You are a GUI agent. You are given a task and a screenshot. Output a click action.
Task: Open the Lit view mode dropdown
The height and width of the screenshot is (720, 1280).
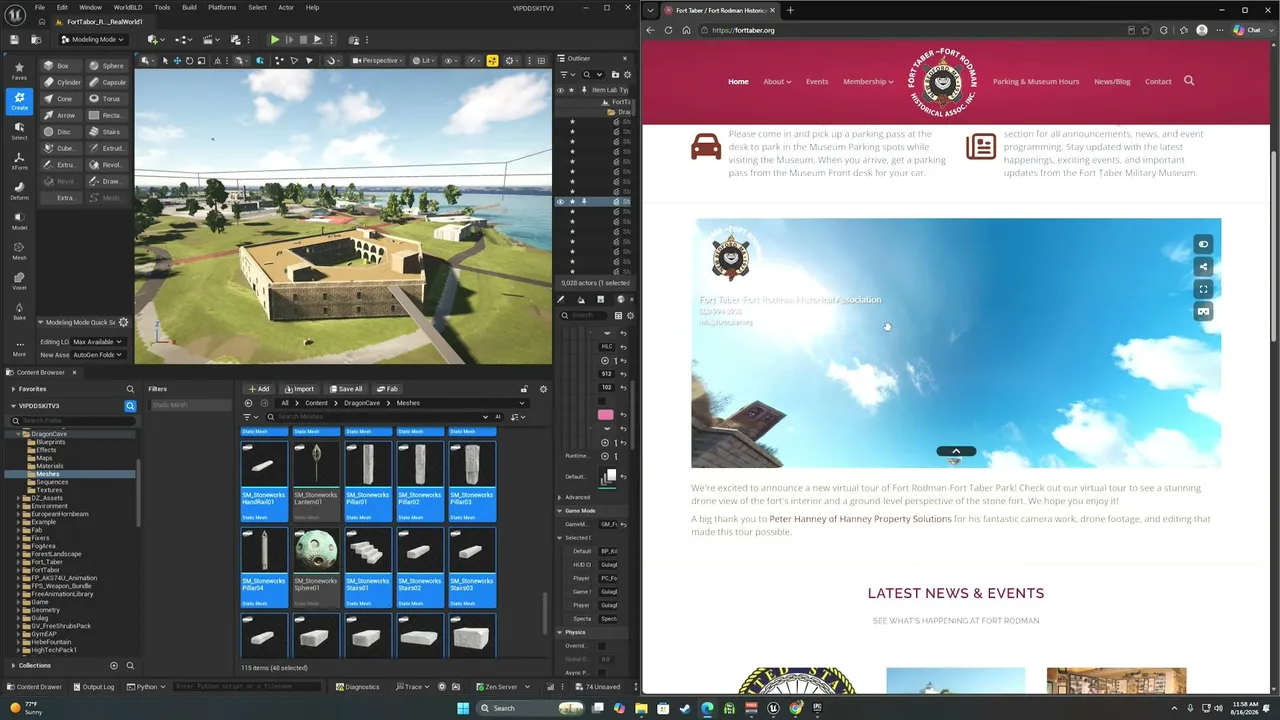[425, 60]
